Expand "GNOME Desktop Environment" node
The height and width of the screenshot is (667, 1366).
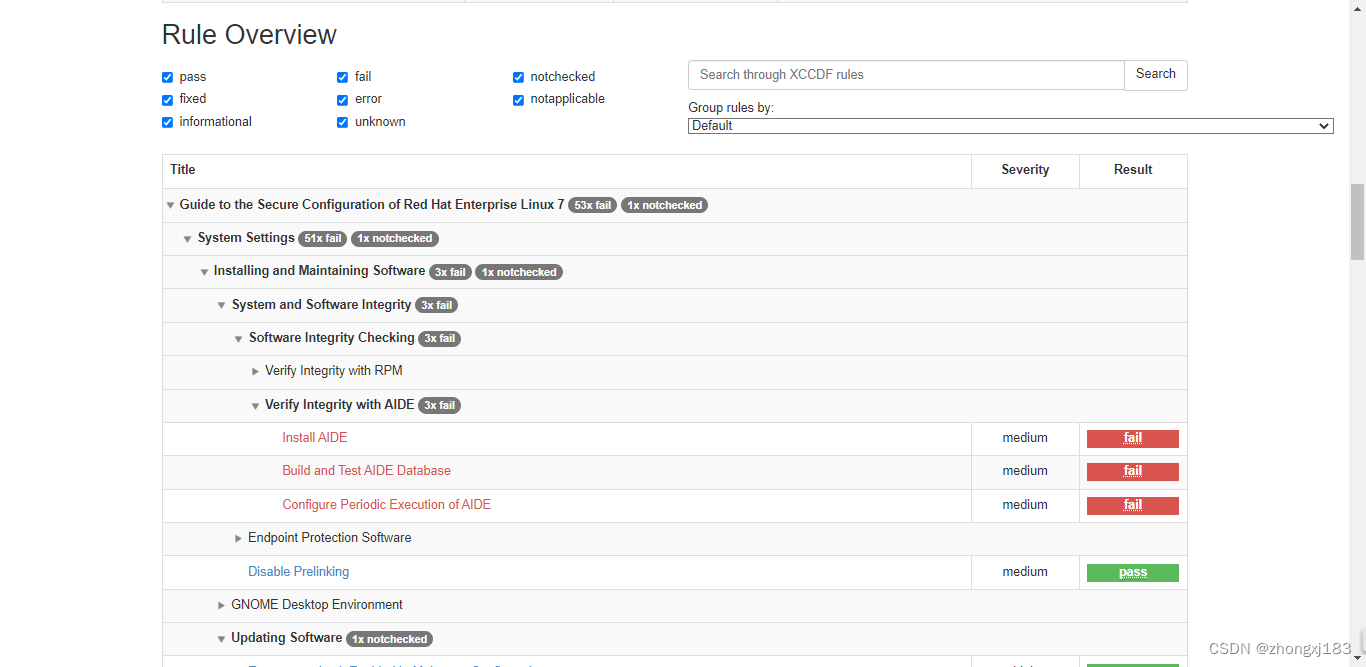point(222,605)
